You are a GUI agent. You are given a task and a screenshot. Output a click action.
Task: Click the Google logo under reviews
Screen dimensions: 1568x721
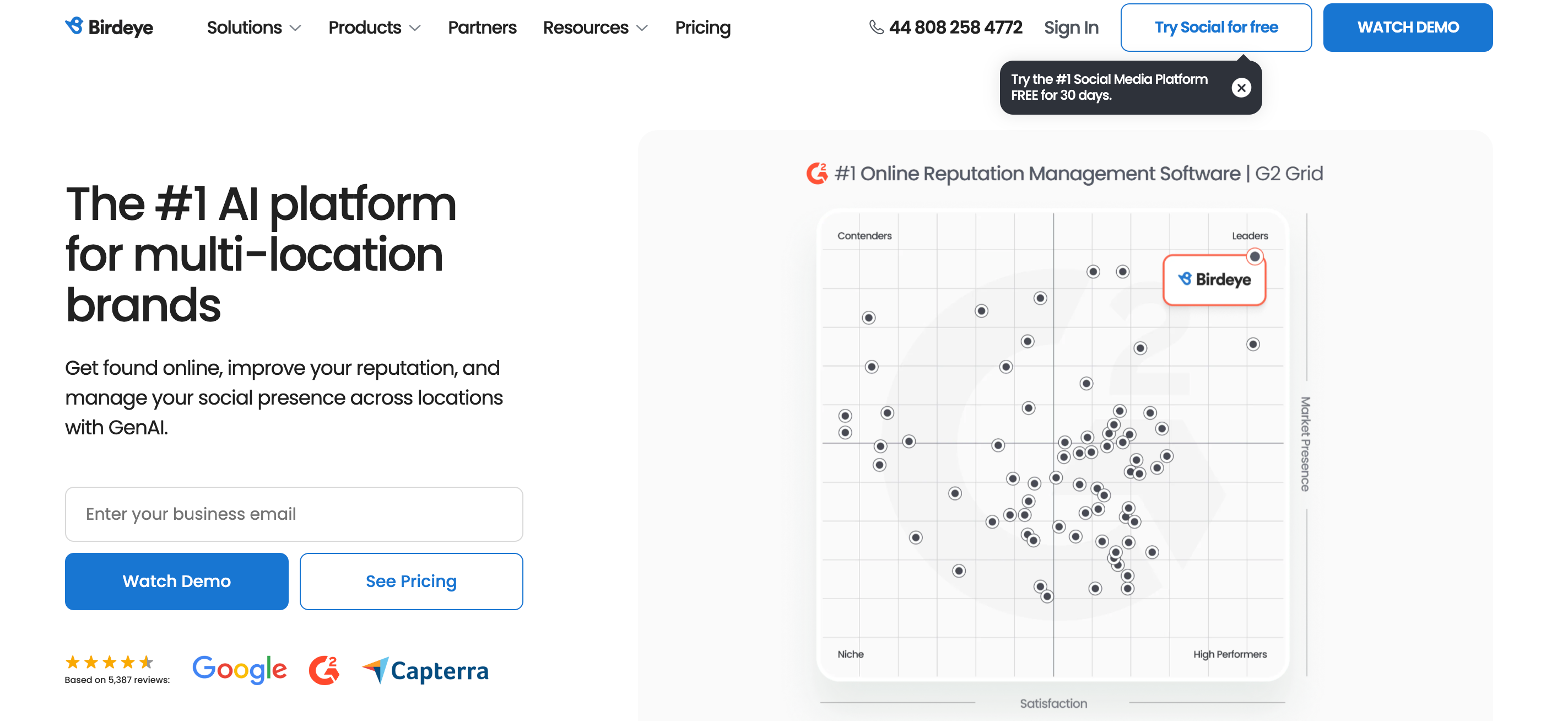[239, 669]
